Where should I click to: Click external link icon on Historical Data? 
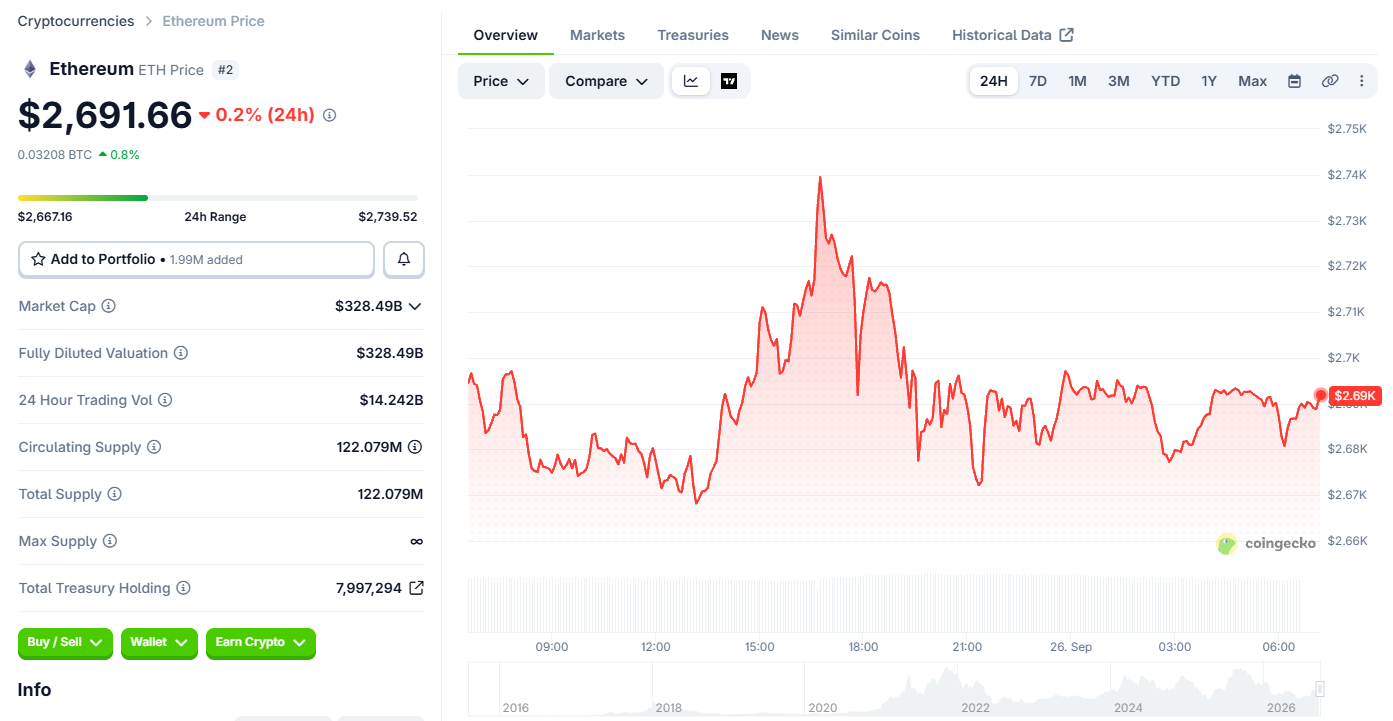click(1067, 35)
